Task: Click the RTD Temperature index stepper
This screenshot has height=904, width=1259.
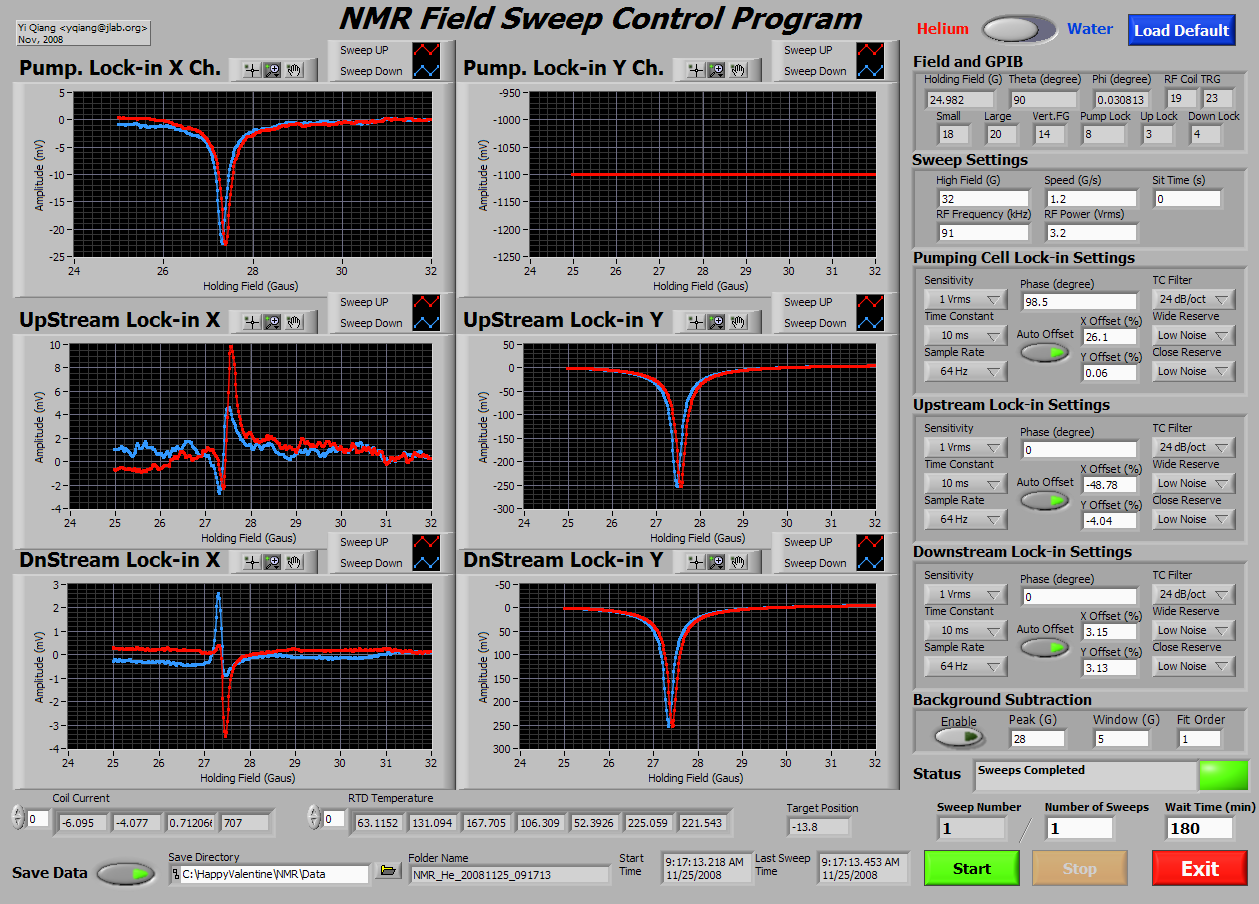Action: (313, 818)
